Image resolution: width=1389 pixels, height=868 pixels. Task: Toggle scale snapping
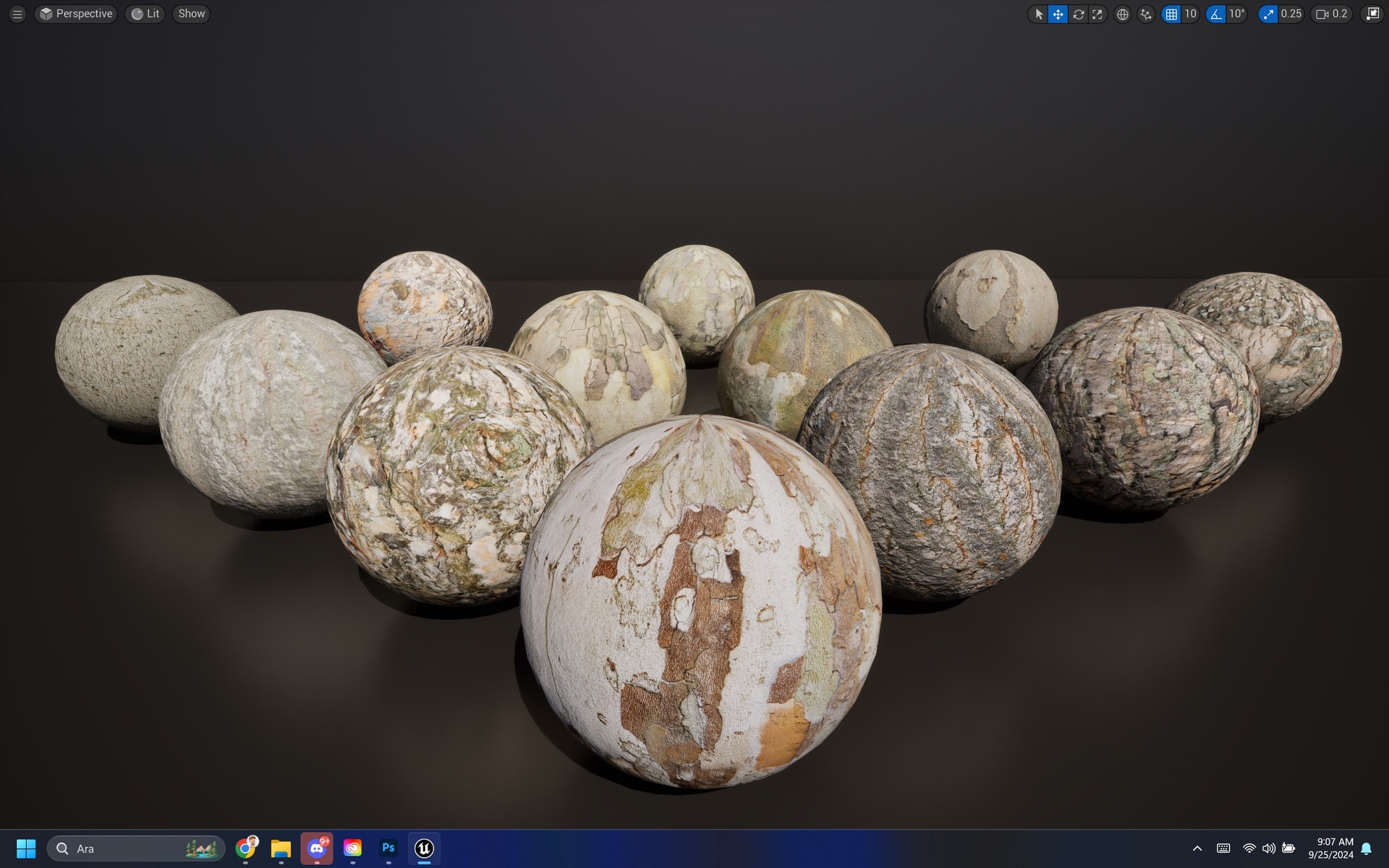click(1268, 14)
